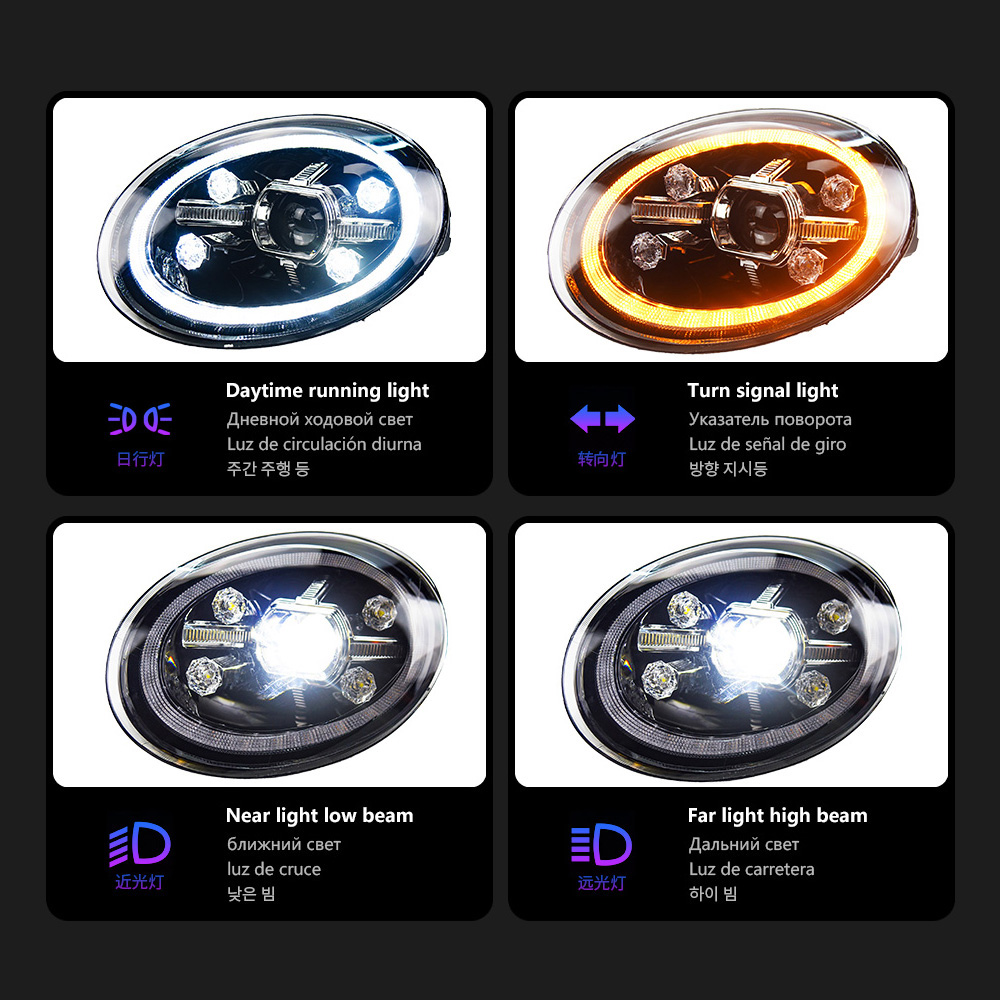Click the 远光灯 Chinese label

click(601, 883)
